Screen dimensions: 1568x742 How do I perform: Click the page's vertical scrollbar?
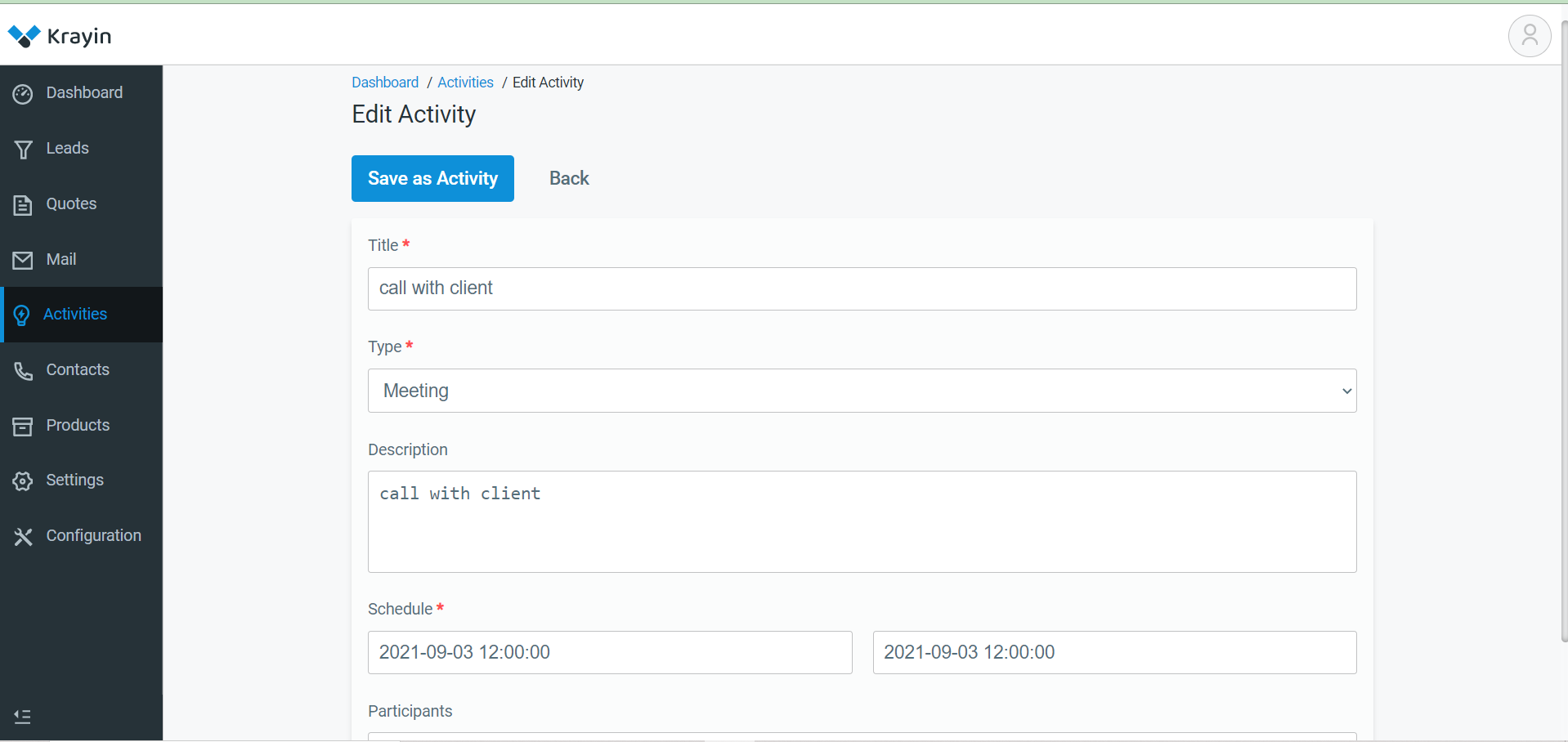[1563, 327]
